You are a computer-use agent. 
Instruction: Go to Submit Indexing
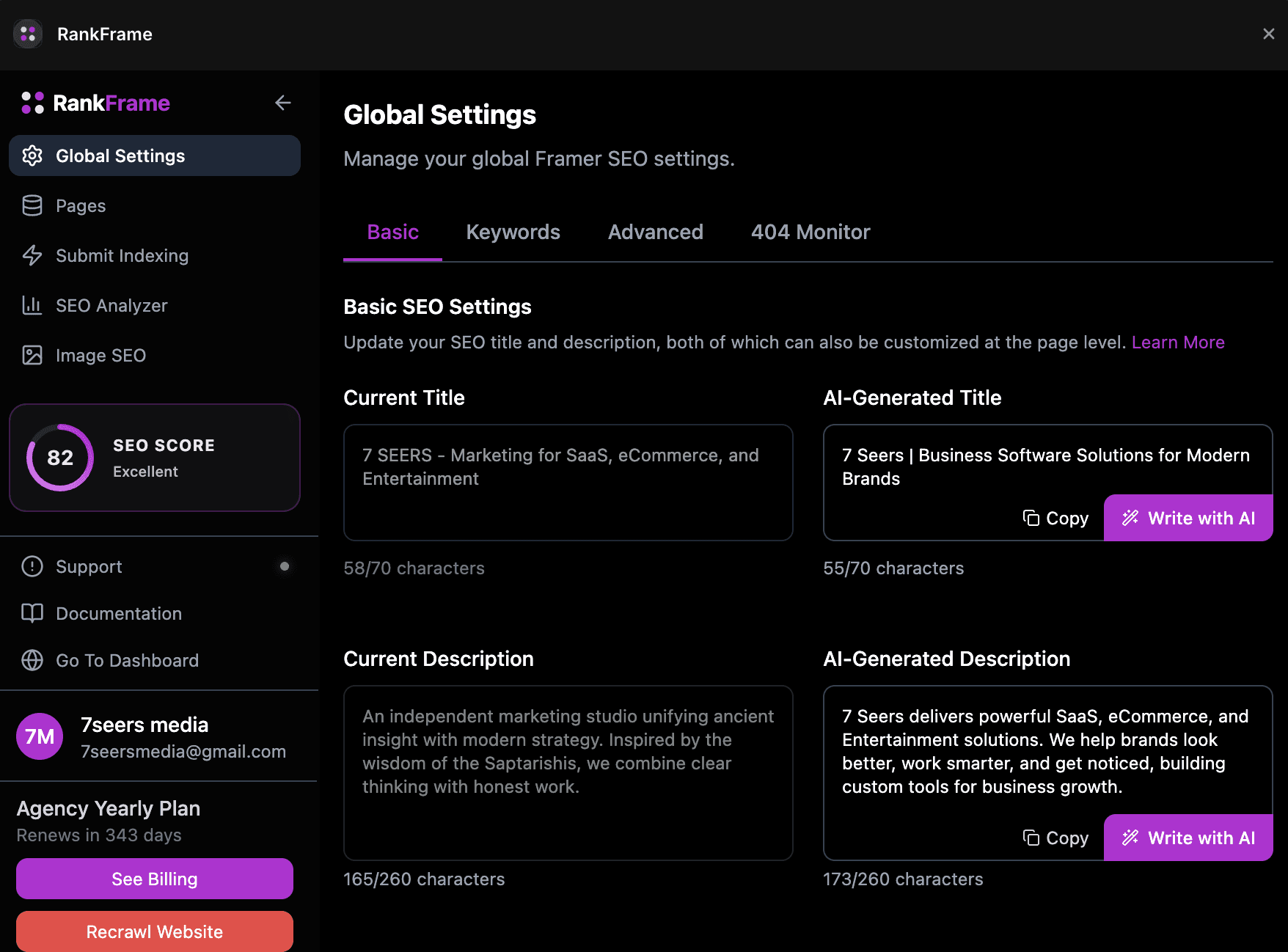[x=155, y=255]
